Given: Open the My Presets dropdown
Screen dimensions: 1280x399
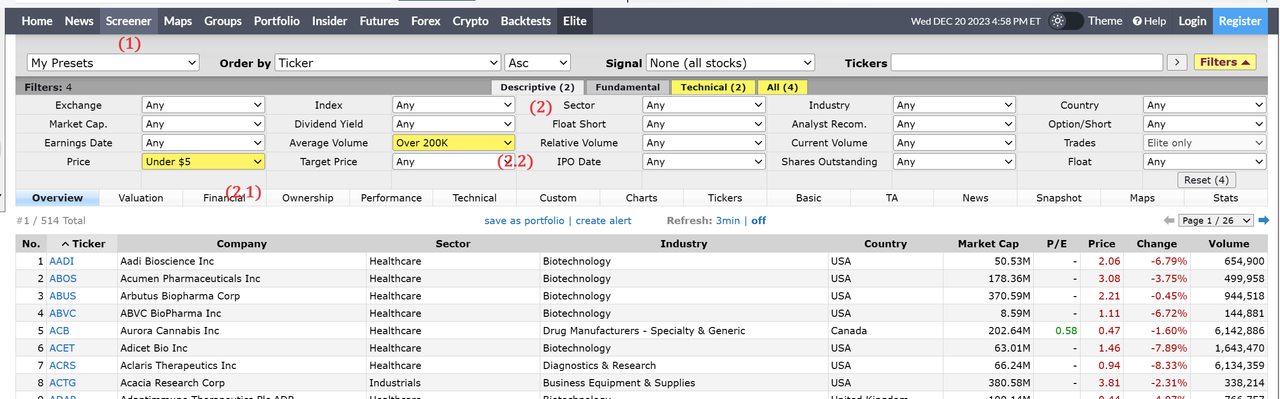Looking at the screenshot, I should point(113,63).
